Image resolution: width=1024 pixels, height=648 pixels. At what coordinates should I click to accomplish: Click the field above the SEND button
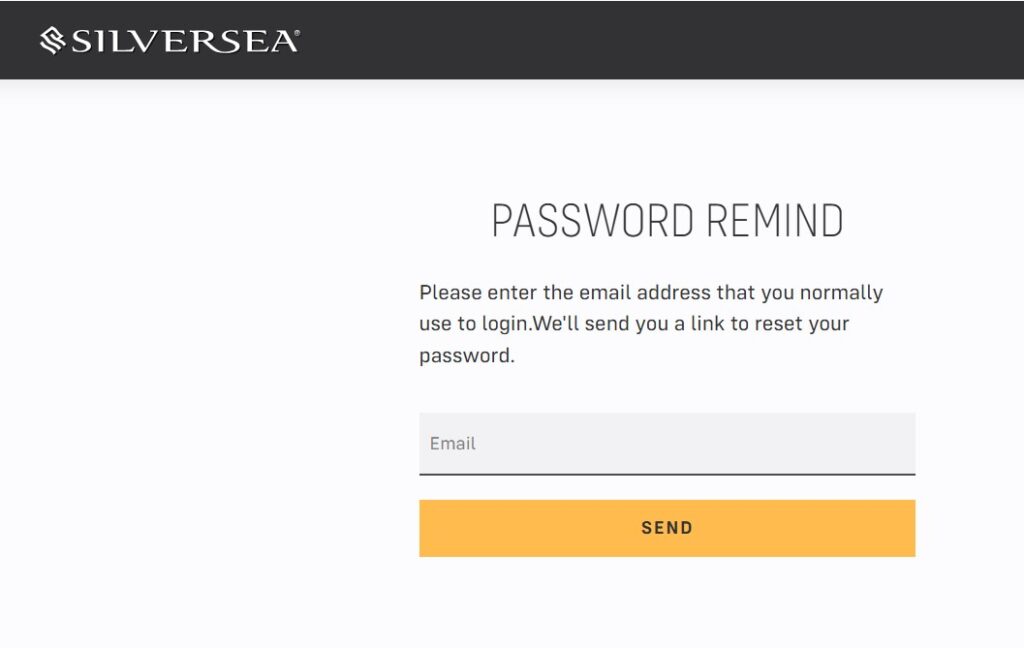tap(666, 443)
